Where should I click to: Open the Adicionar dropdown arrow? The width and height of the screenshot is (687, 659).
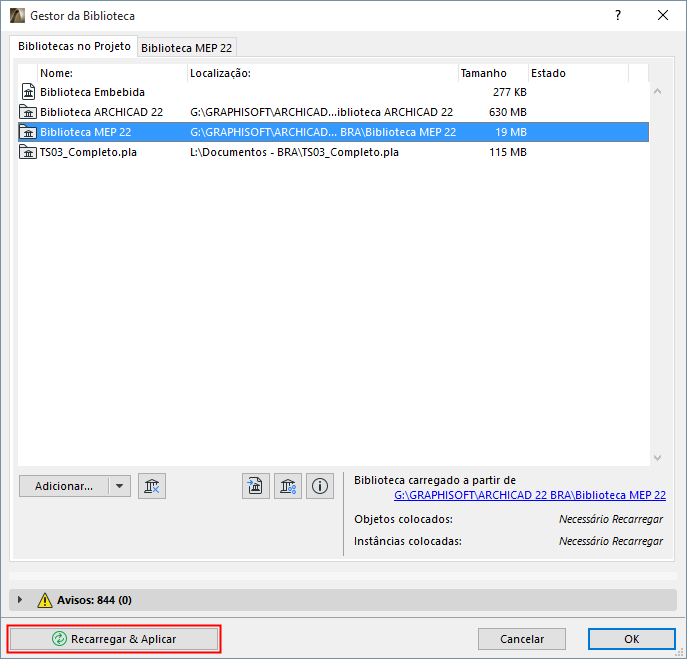coord(119,486)
